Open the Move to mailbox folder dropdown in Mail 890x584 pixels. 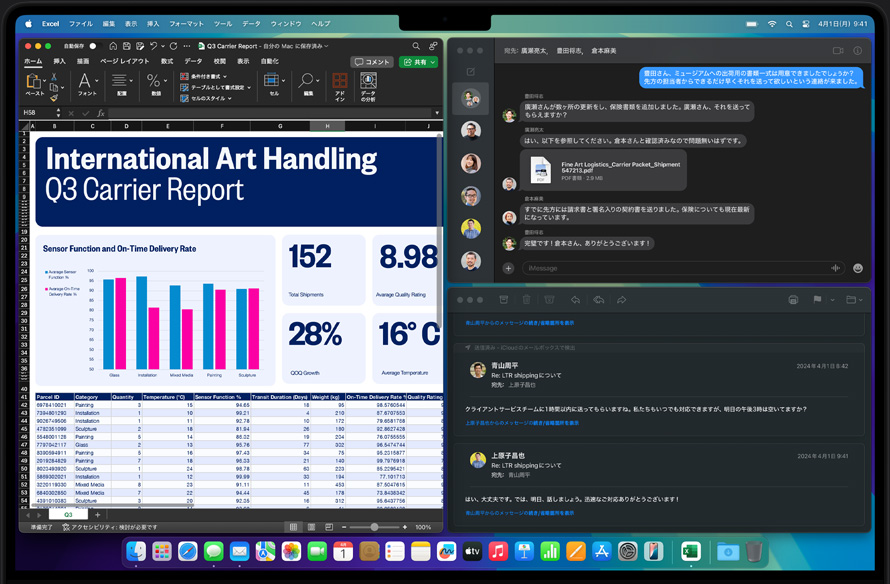pos(854,300)
